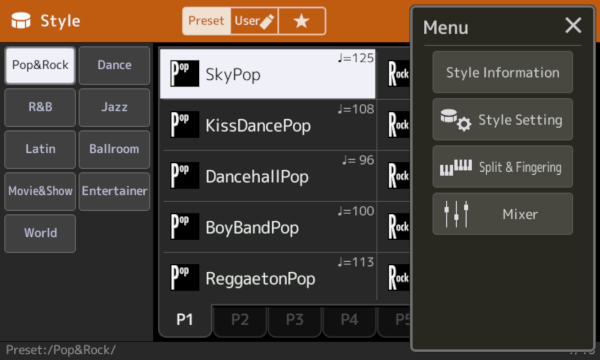600x360 pixels.
Task: Click the Pop icon beside ReggaetonPop
Action: [184, 277]
